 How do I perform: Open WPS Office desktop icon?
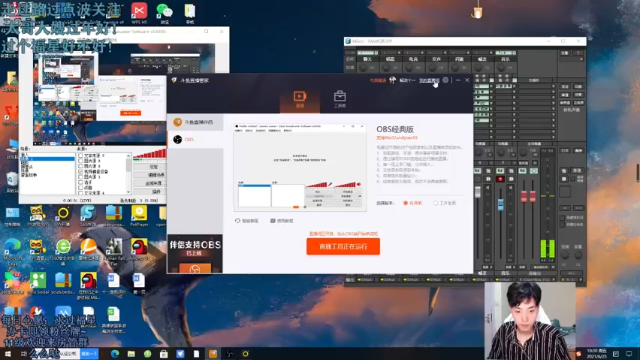tap(139, 13)
